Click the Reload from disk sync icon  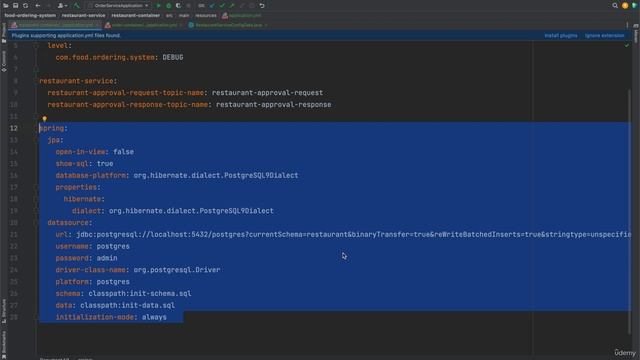pyautogui.click(x=25, y=6)
